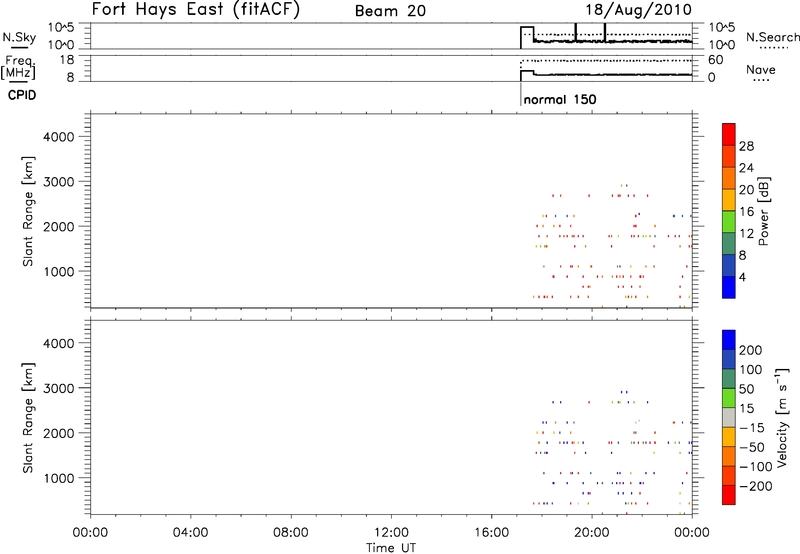
Task: Click the '18' frequency axis tick
Action: tap(67, 60)
